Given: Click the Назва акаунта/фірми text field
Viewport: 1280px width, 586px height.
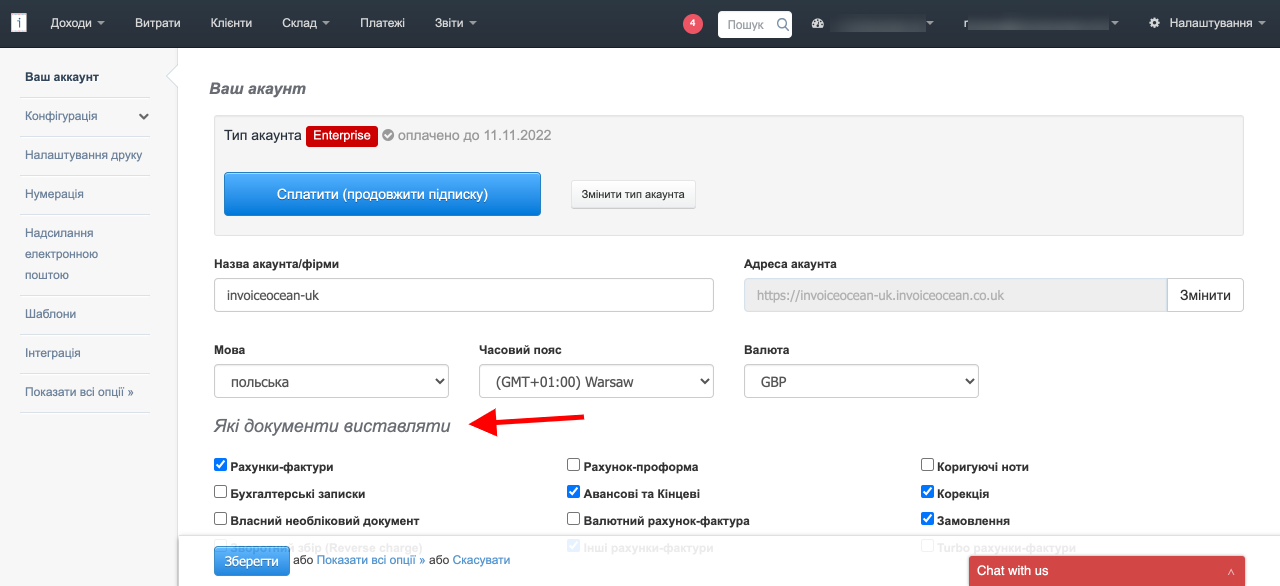Looking at the screenshot, I should 463,295.
